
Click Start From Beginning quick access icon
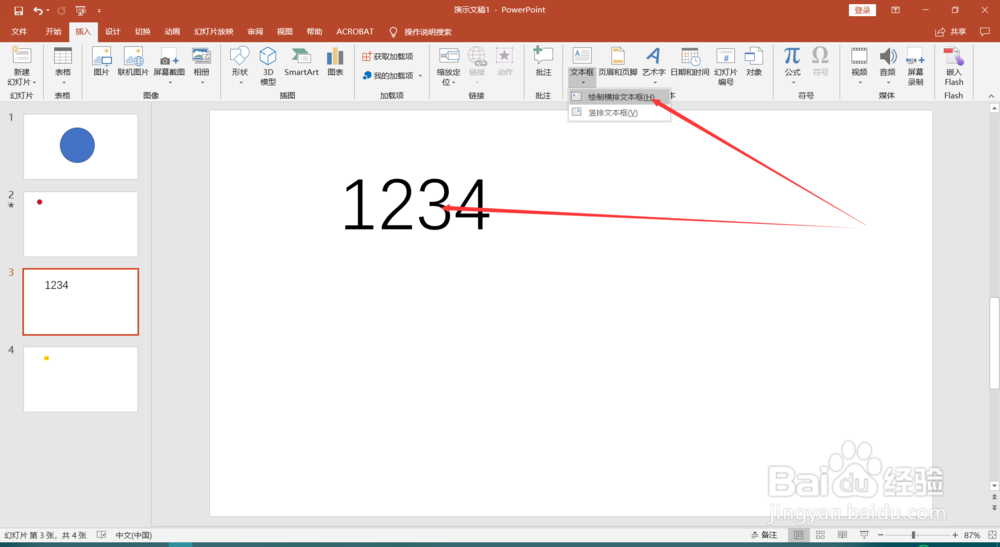click(x=81, y=10)
